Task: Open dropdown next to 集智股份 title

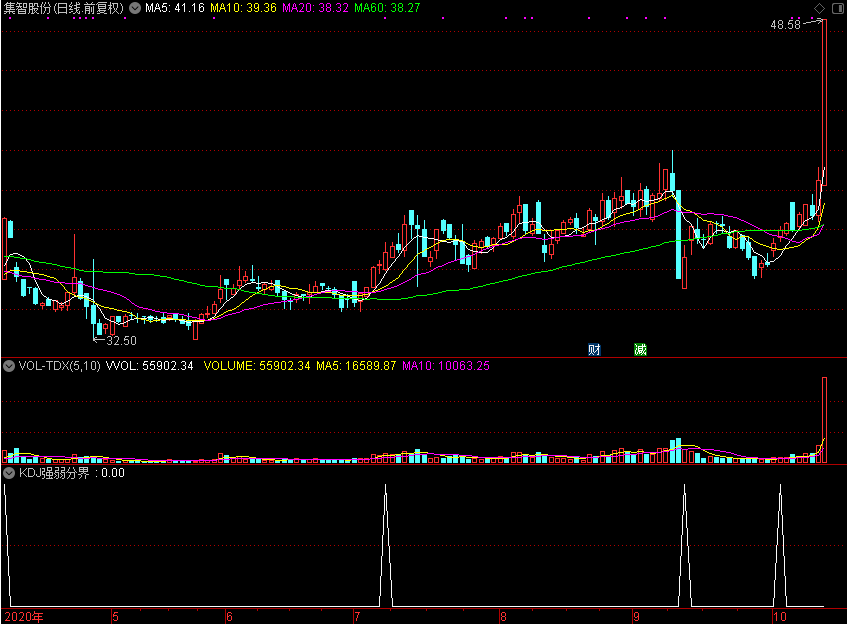Action: click(x=135, y=8)
